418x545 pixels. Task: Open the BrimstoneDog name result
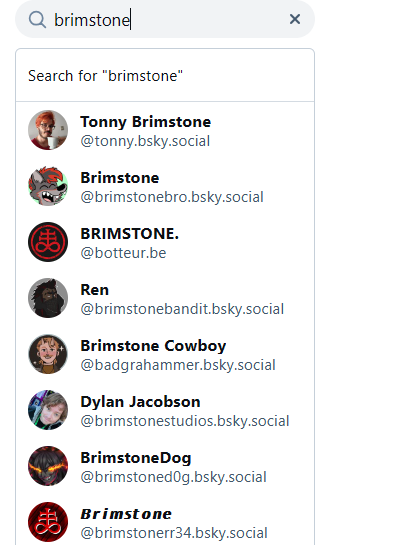136,458
